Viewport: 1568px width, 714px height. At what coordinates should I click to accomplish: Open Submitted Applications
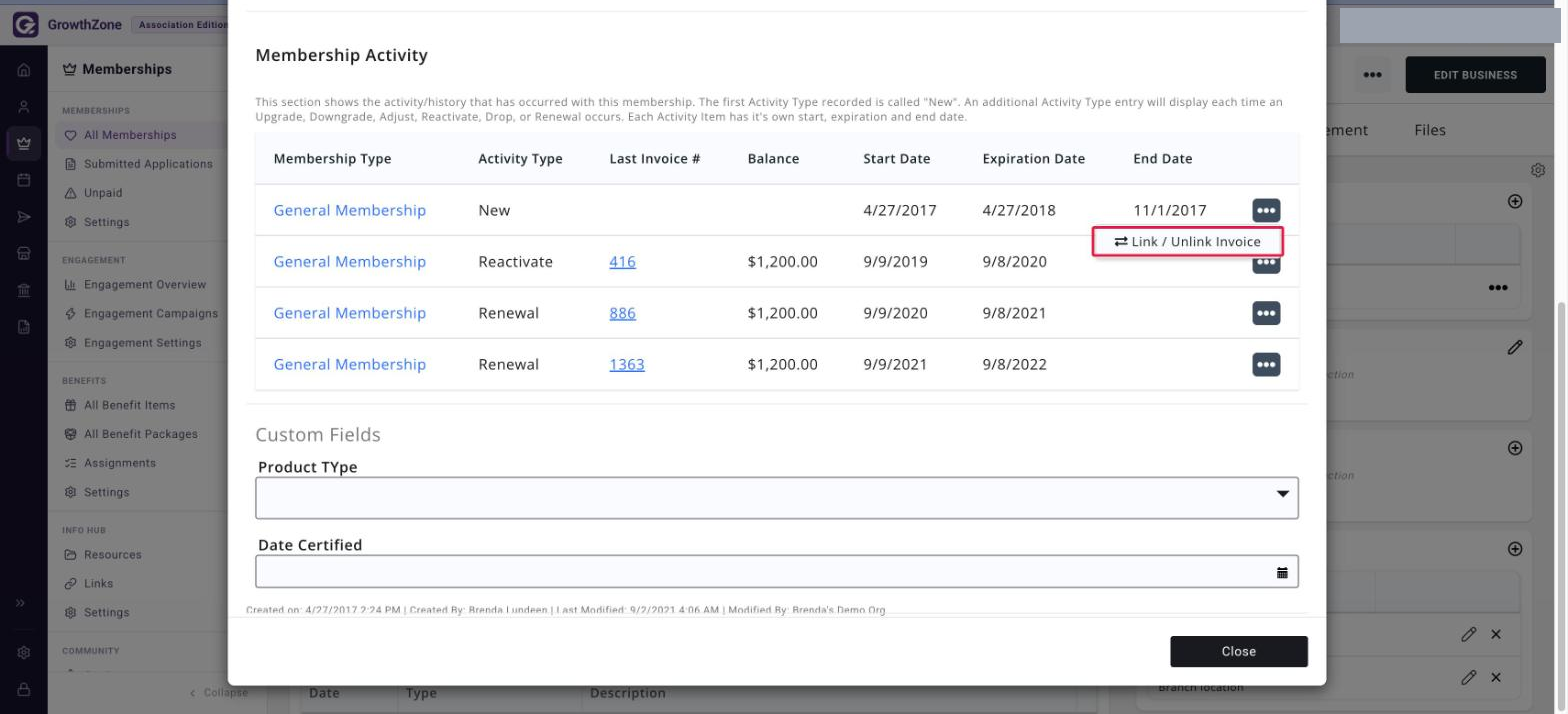[148, 164]
